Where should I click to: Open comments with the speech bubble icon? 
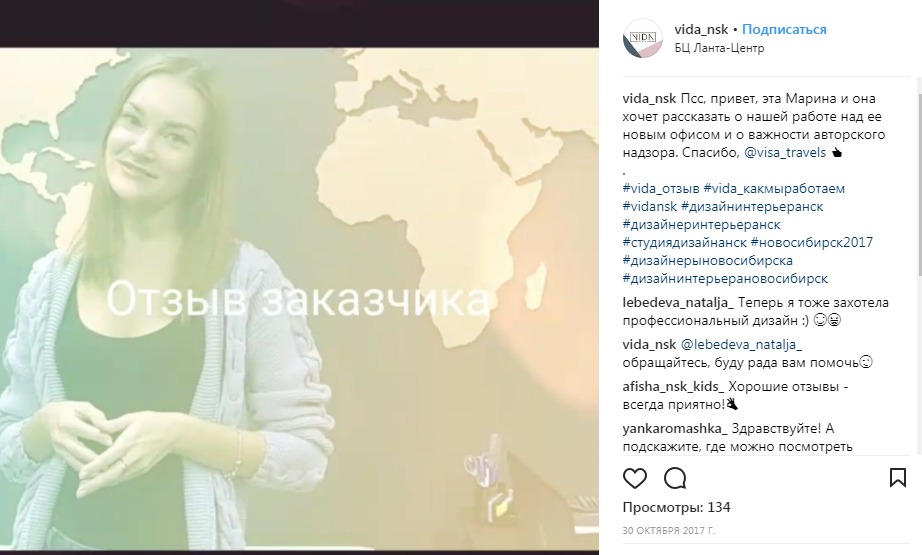point(675,479)
